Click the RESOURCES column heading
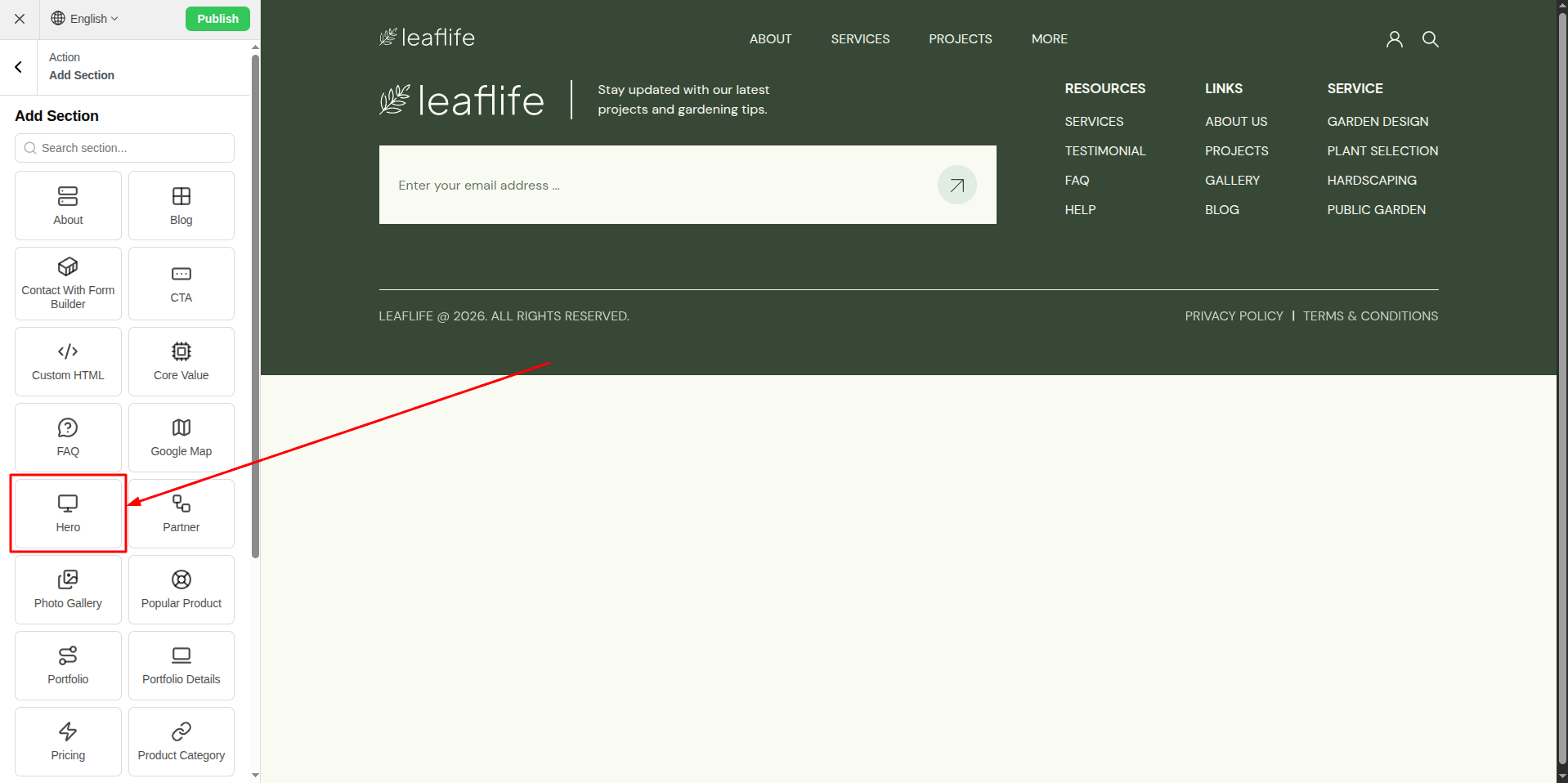 point(1104,88)
